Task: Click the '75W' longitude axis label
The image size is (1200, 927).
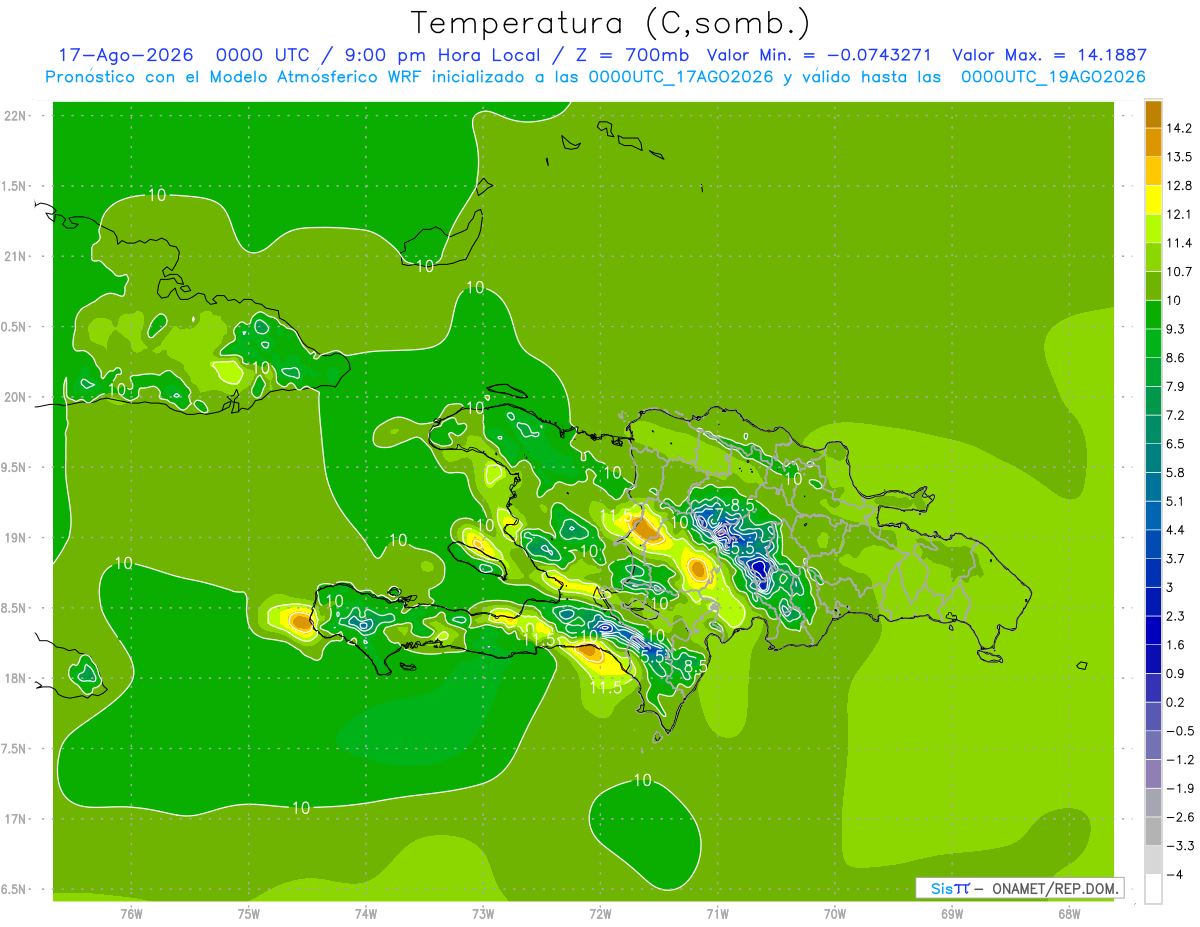Action: (249, 913)
